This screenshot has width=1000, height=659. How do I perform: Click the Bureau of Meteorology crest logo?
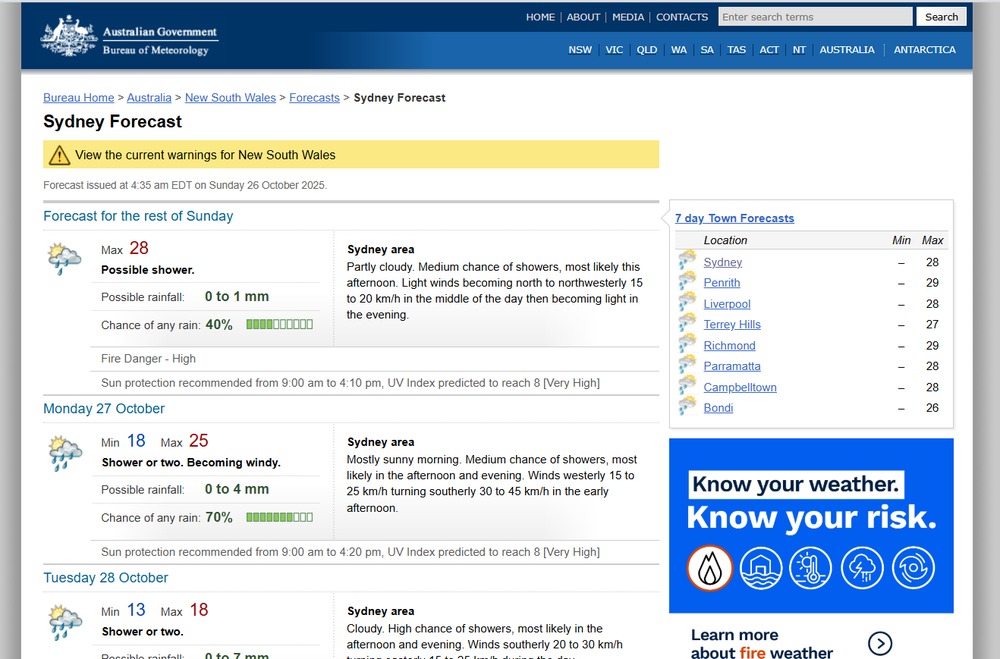tap(69, 35)
